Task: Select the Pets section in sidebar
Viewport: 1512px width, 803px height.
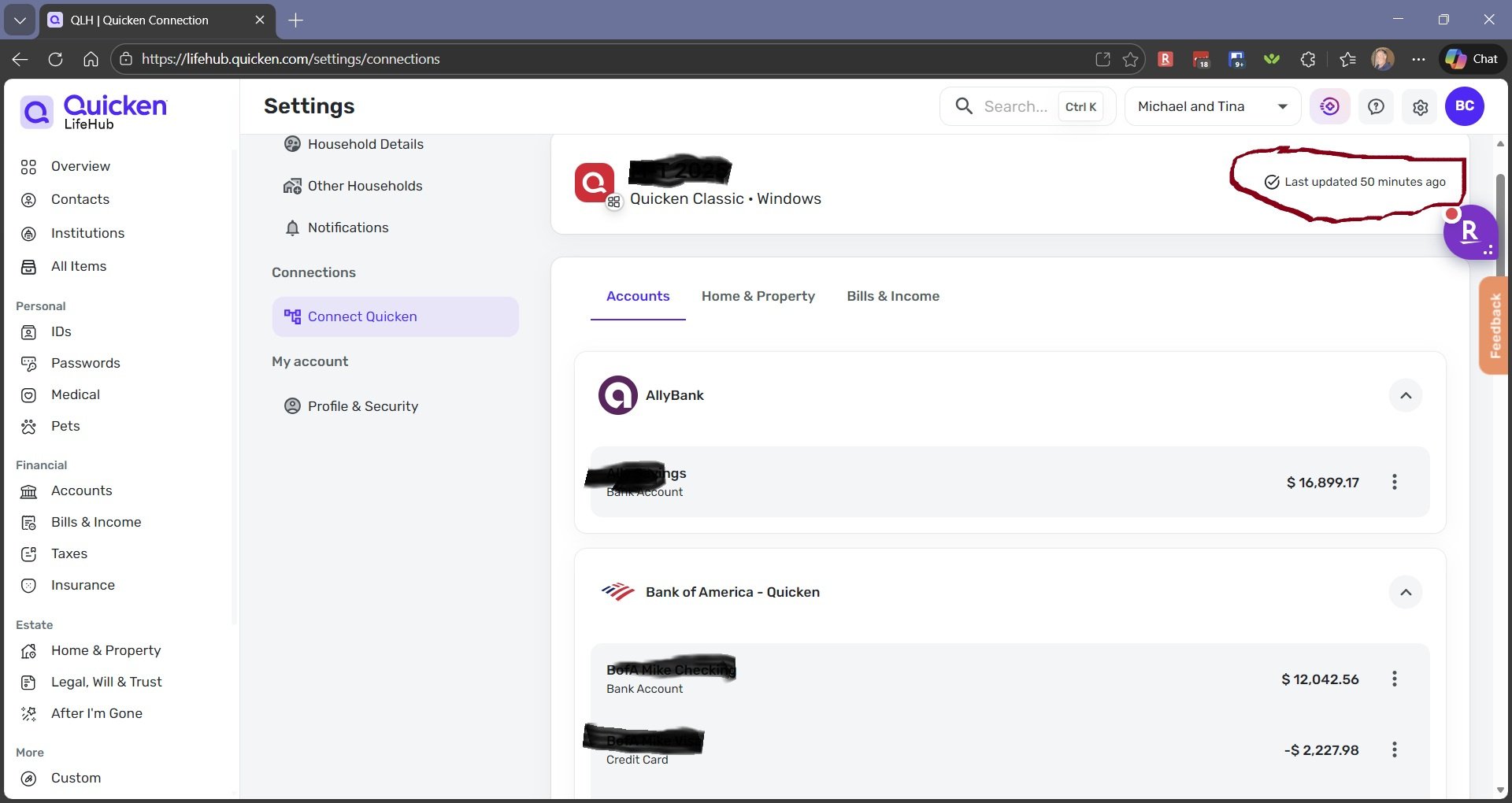Action: coord(65,426)
